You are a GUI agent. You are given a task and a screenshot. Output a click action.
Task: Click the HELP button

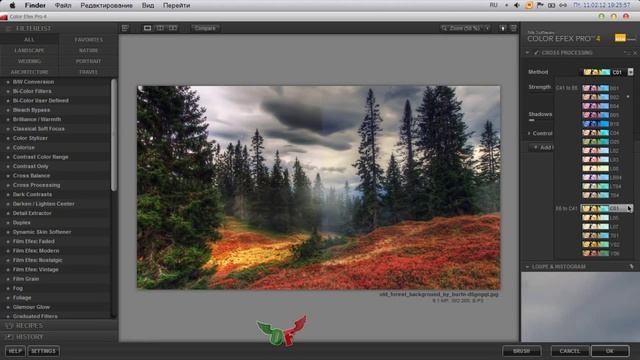click(15, 351)
